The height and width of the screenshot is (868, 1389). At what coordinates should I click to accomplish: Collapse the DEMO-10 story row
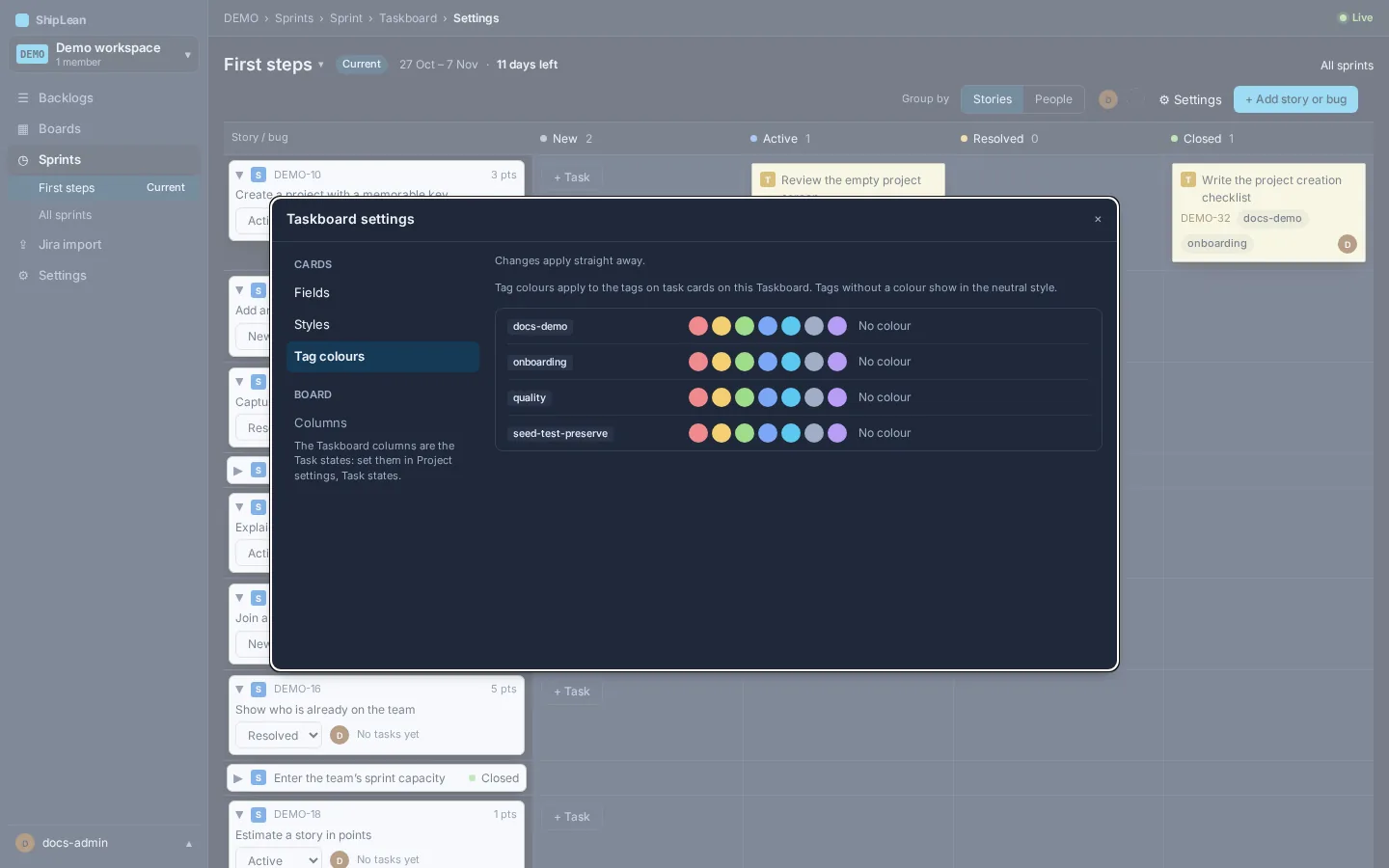coord(239,175)
